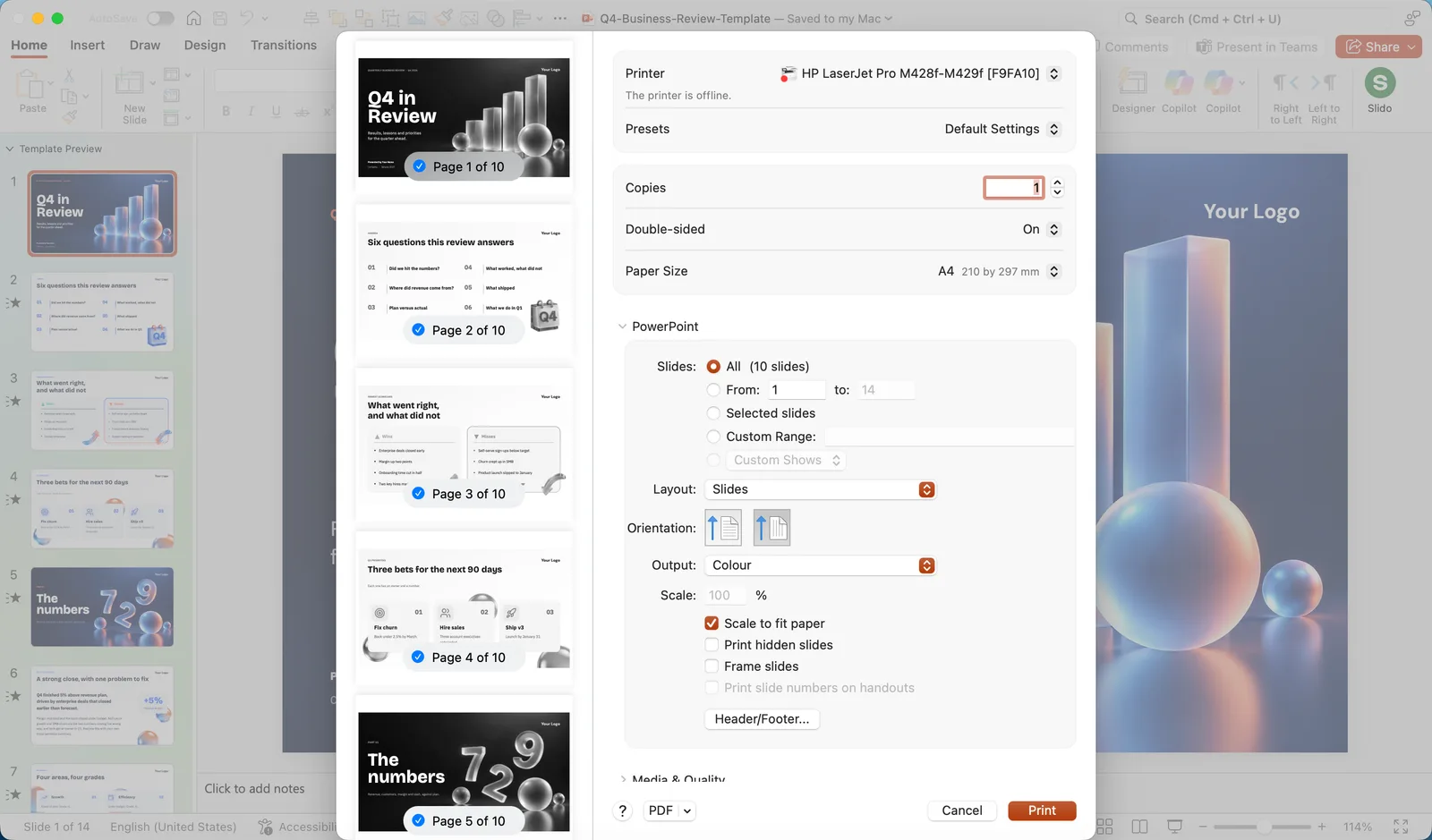The width and height of the screenshot is (1432, 840).
Task: Select the From slide range radio button
Action: pos(713,390)
